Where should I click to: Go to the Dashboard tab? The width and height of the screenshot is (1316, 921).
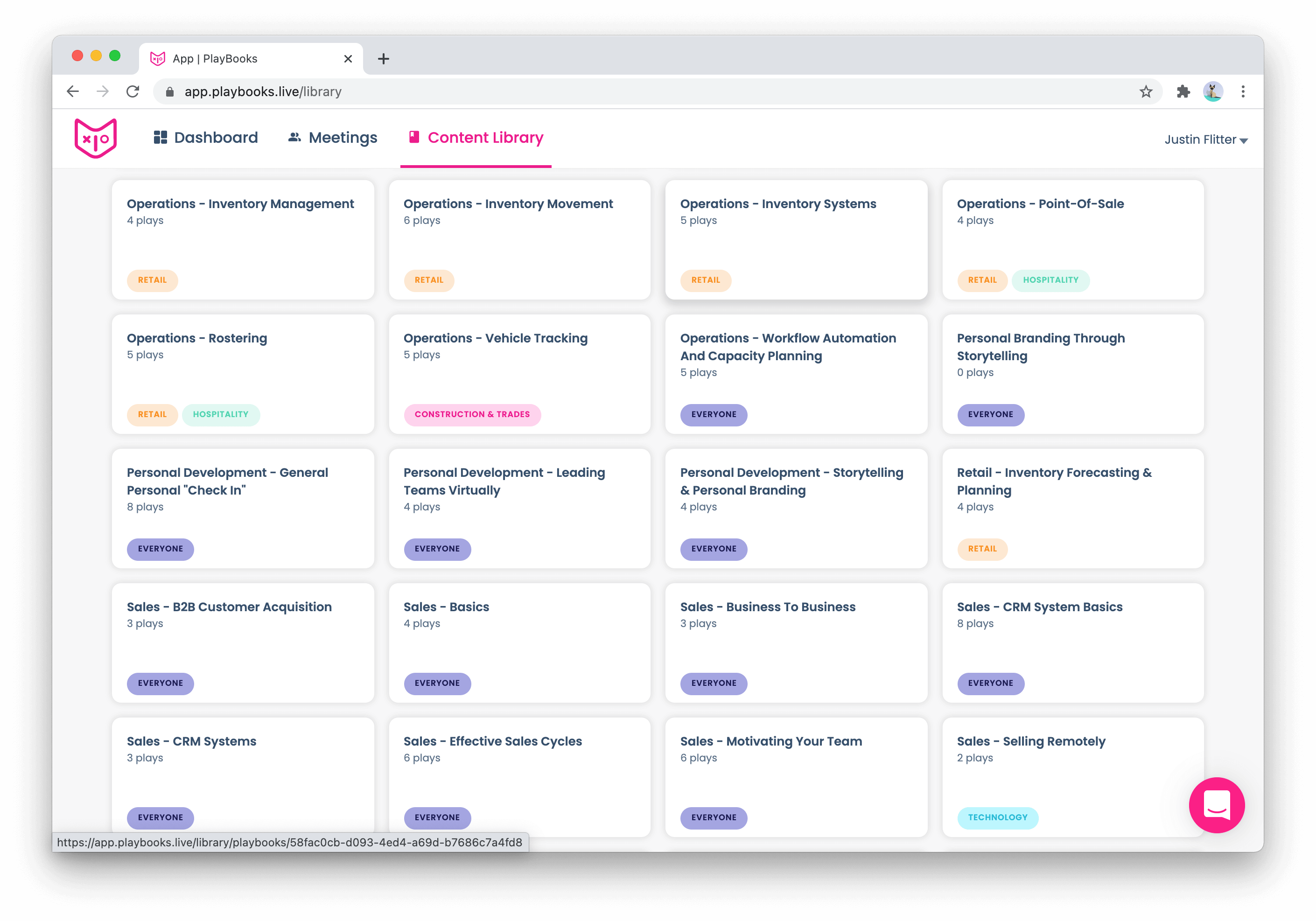tap(206, 138)
